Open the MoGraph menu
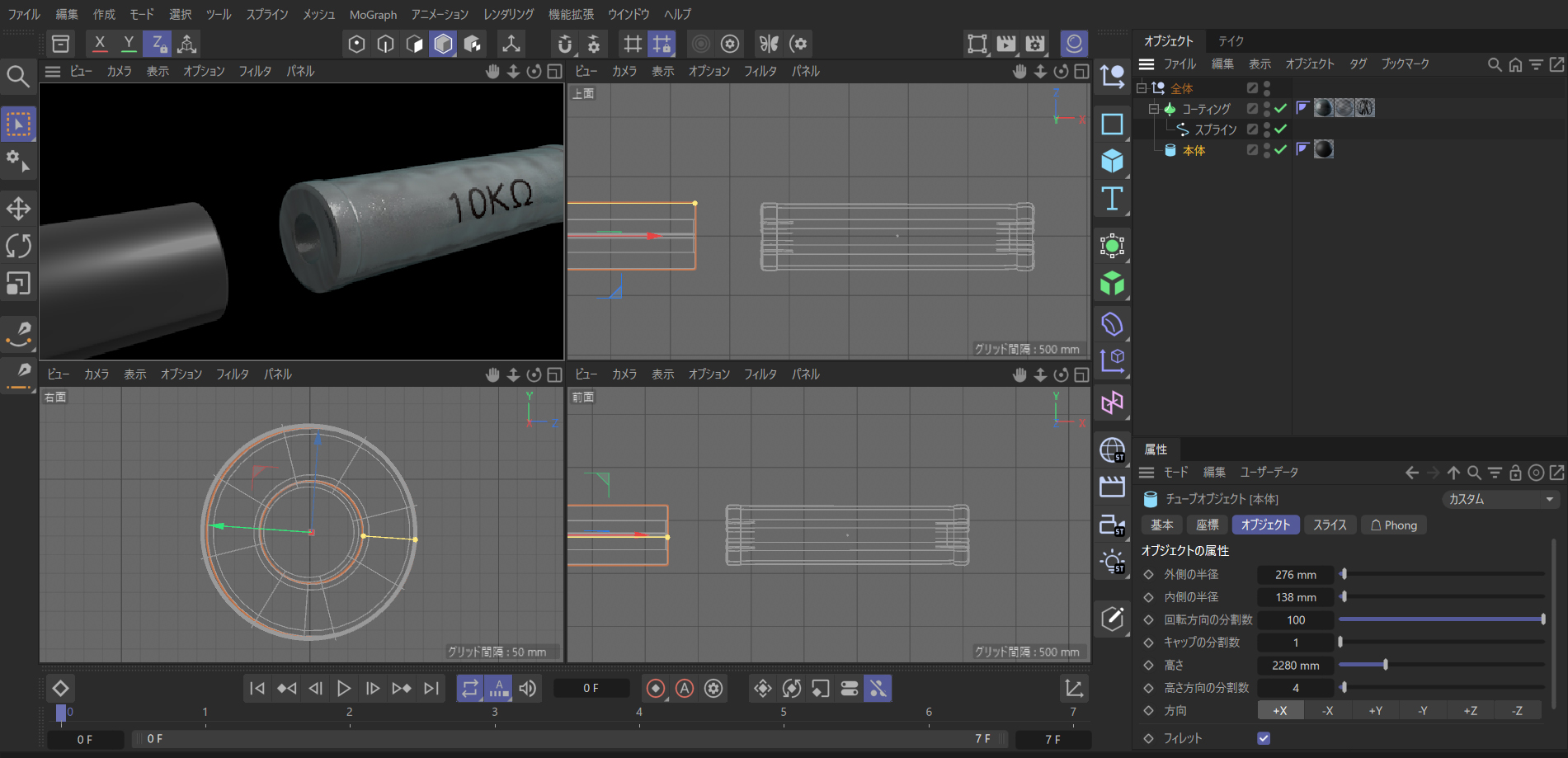This screenshot has width=1568, height=758. [373, 14]
